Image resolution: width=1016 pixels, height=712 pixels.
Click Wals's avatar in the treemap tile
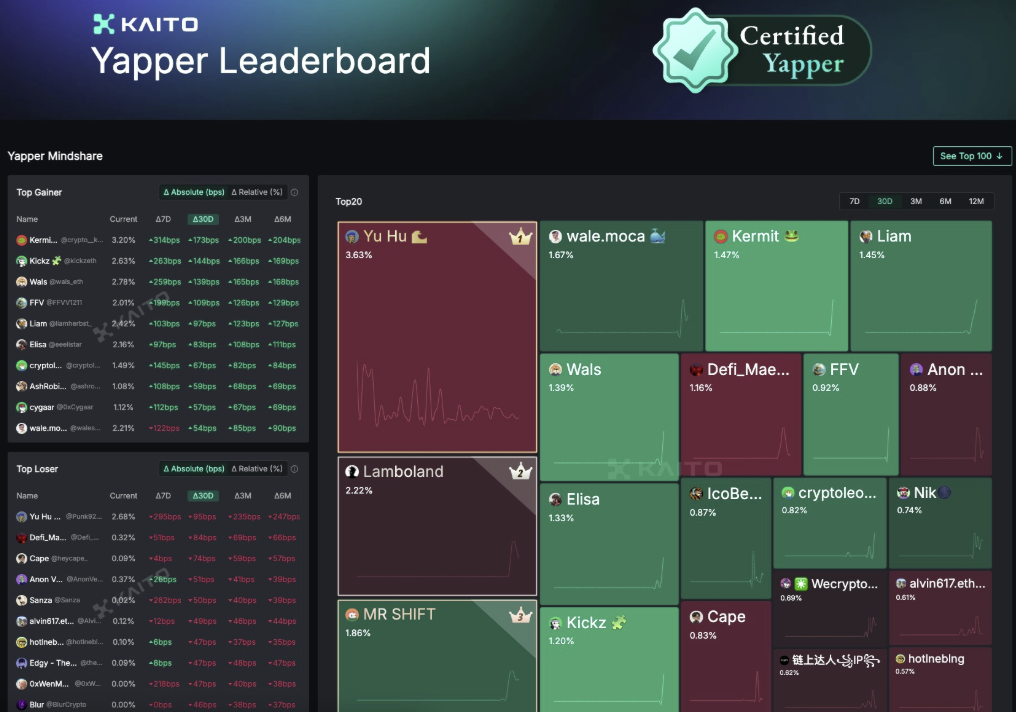click(x=555, y=369)
